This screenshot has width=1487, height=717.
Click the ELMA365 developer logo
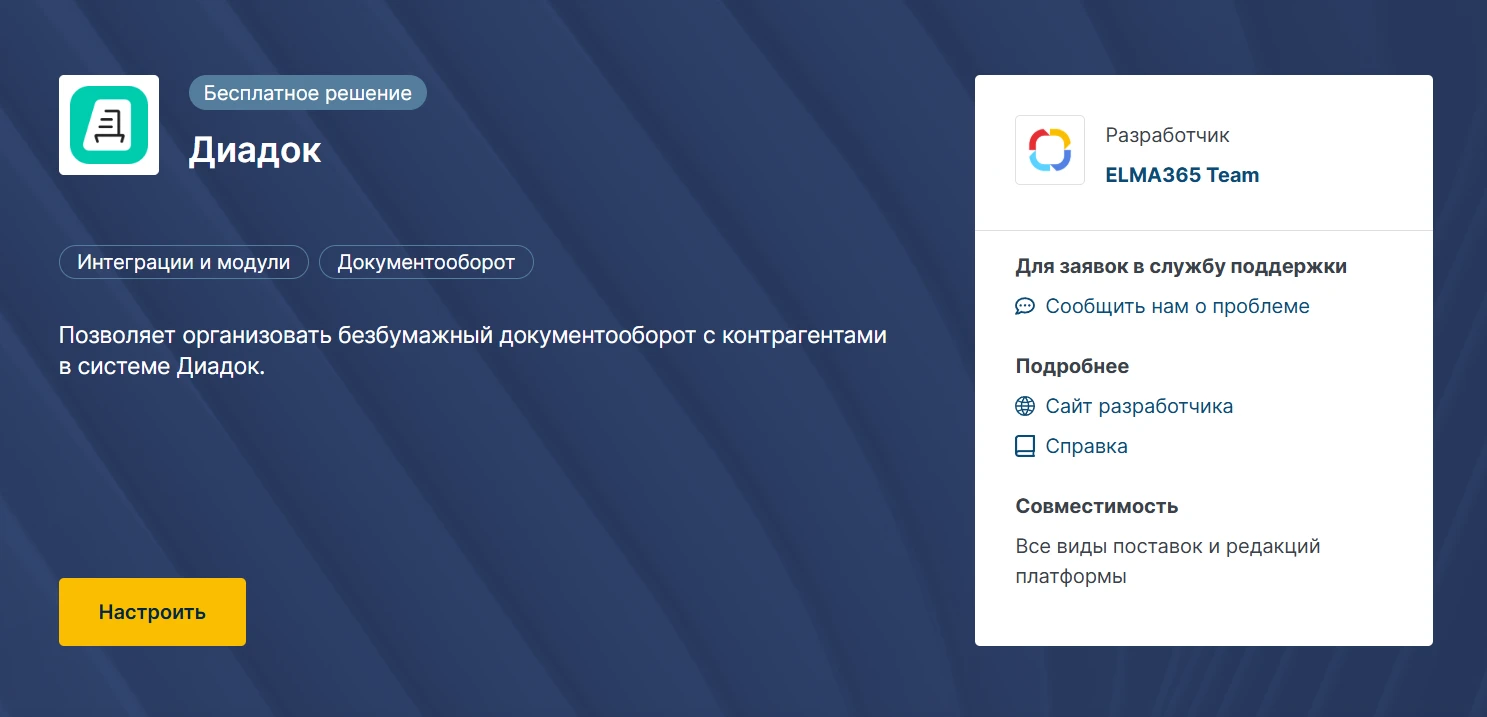(1049, 150)
